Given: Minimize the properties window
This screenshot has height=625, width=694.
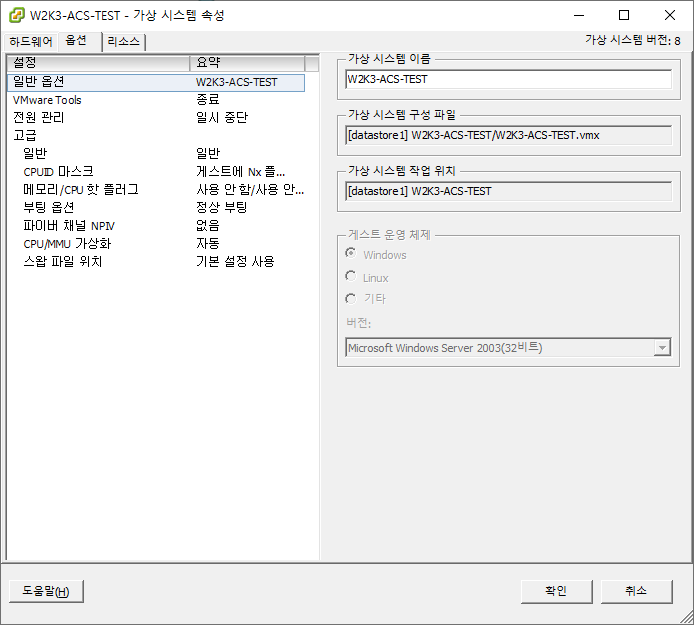Looking at the screenshot, I should 579,15.
